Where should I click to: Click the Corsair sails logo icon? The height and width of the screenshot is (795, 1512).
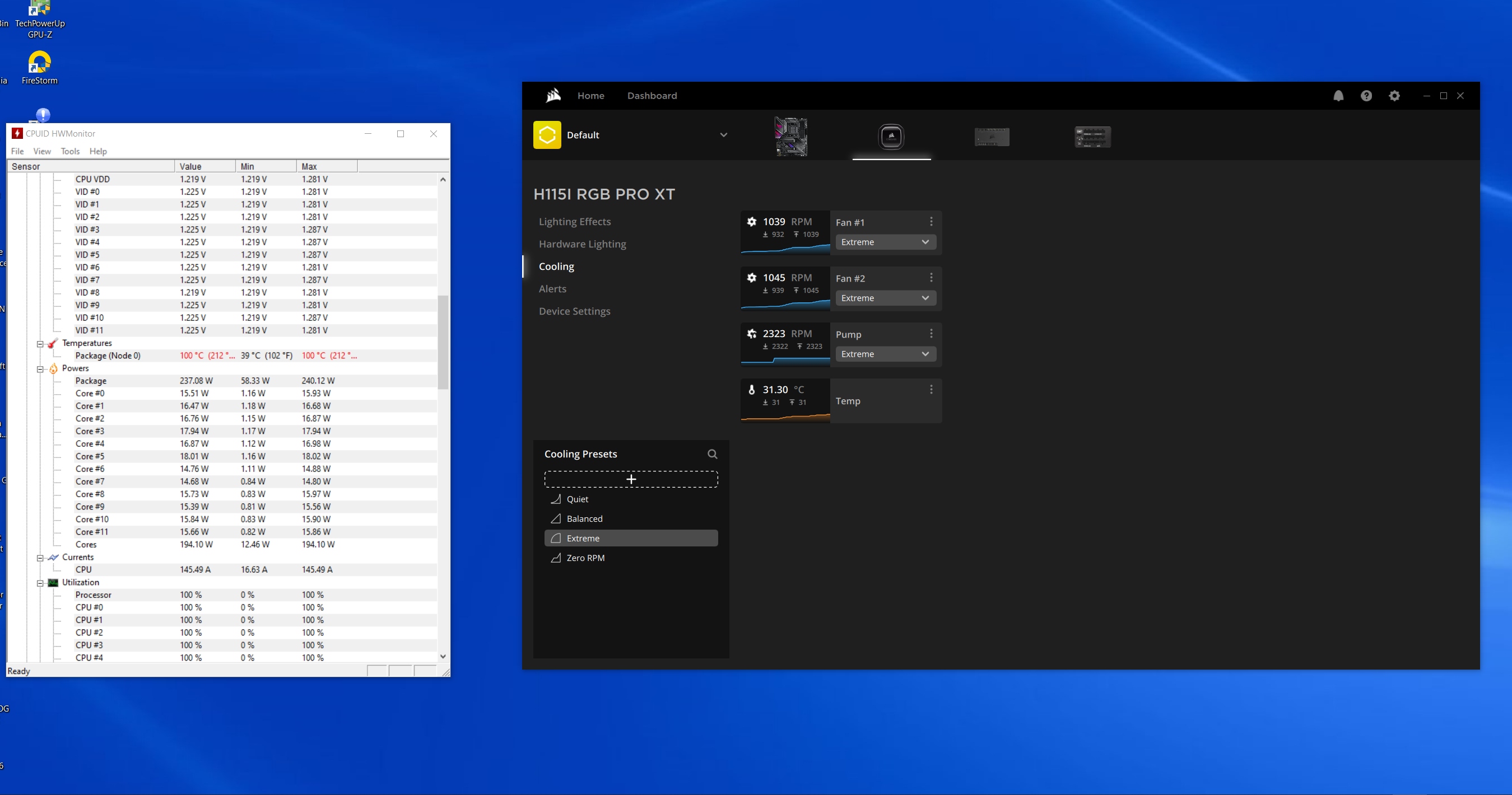tap(553, 95)
